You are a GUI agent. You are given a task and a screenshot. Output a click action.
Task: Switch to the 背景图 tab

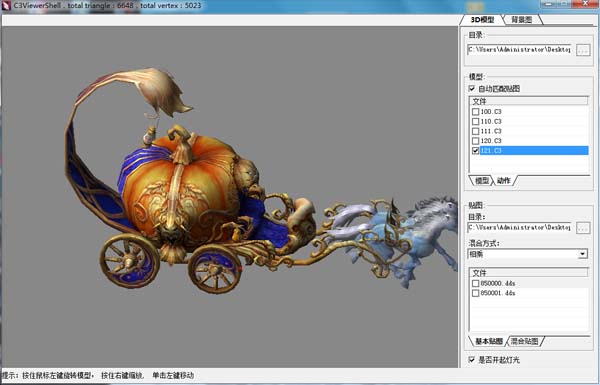click(522, 20)
